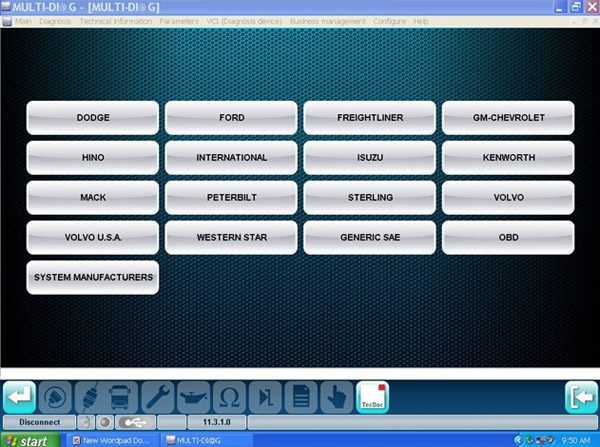
Task: Click the USB connection status icon
Action: (x=135, y=422)
